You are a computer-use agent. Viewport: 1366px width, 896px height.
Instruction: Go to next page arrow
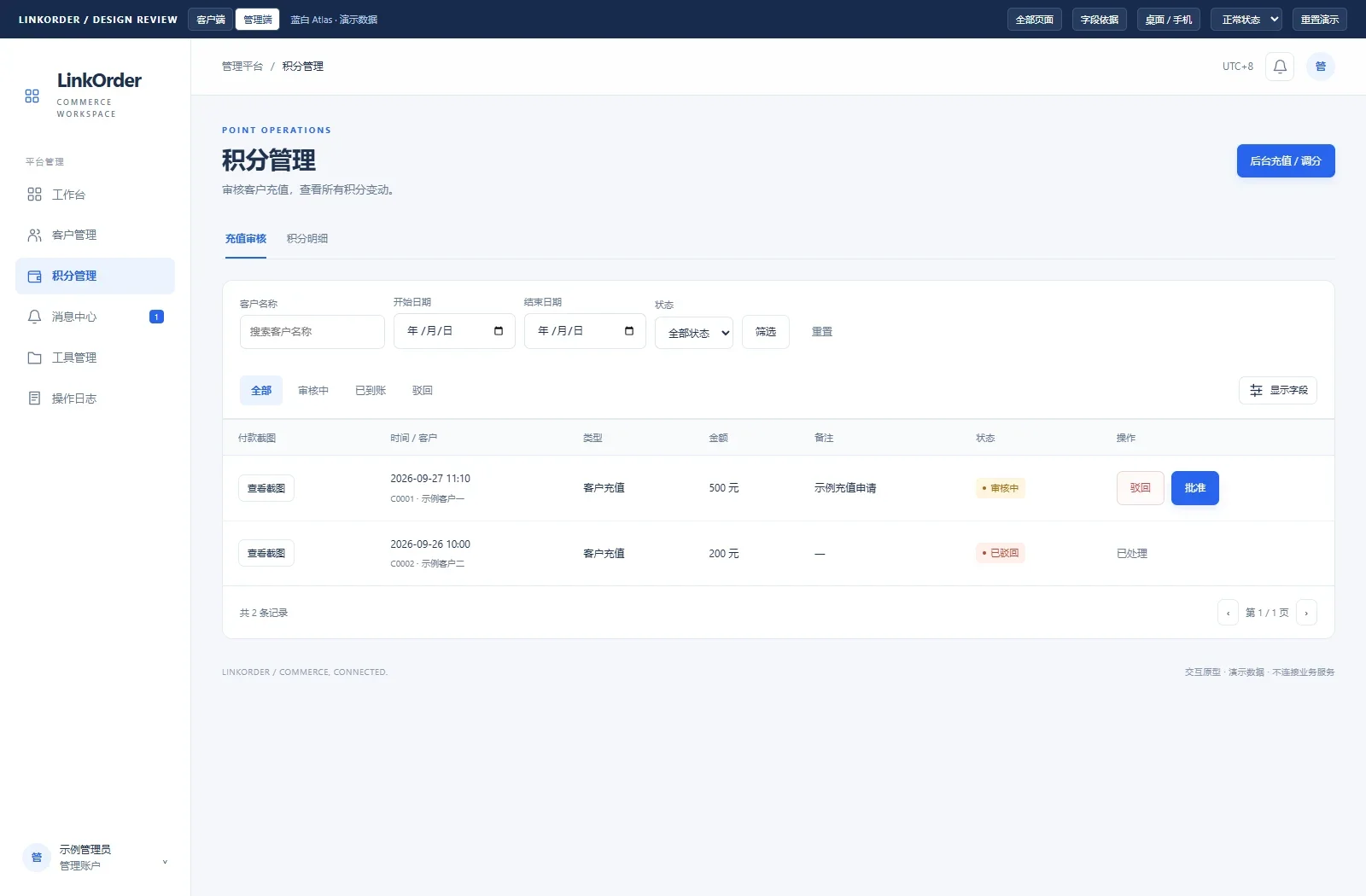click(1306, 613)
